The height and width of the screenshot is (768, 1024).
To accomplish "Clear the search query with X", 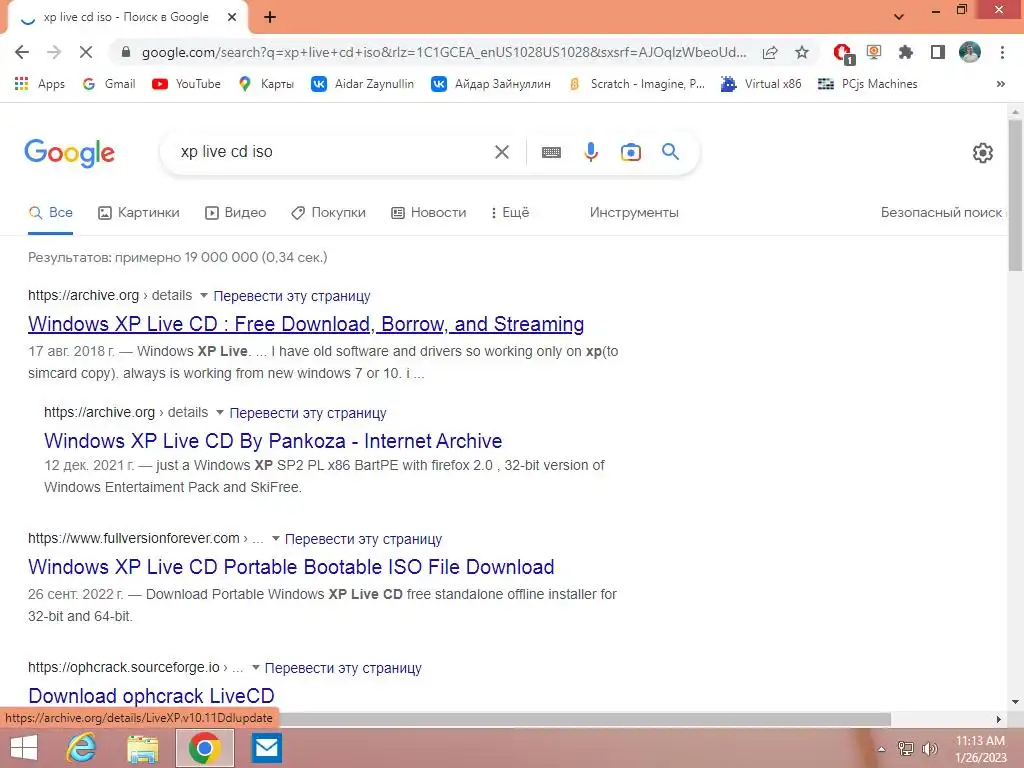I will coord(502,152).
